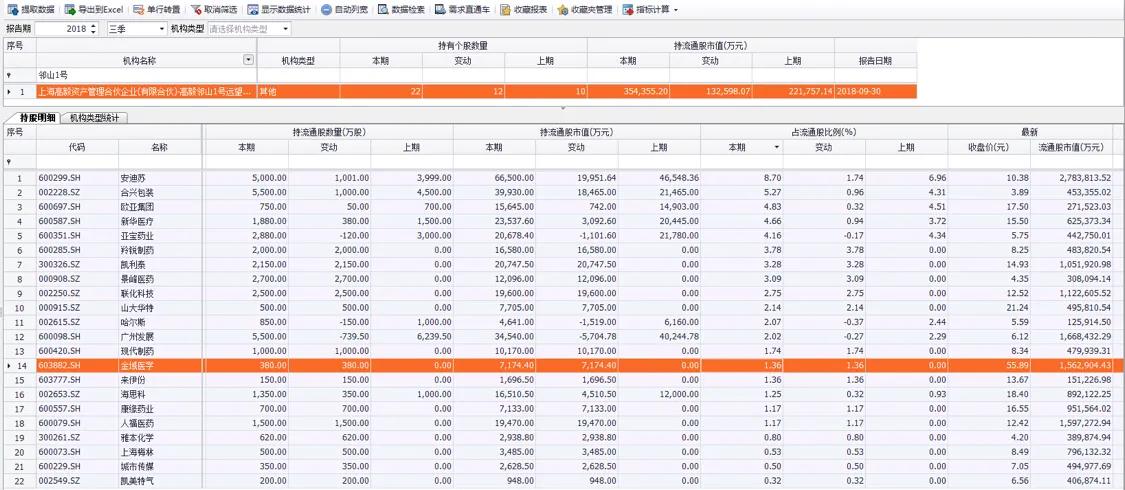Select the 现代制药 row name
1125x490 pixels.
(137, 351)
